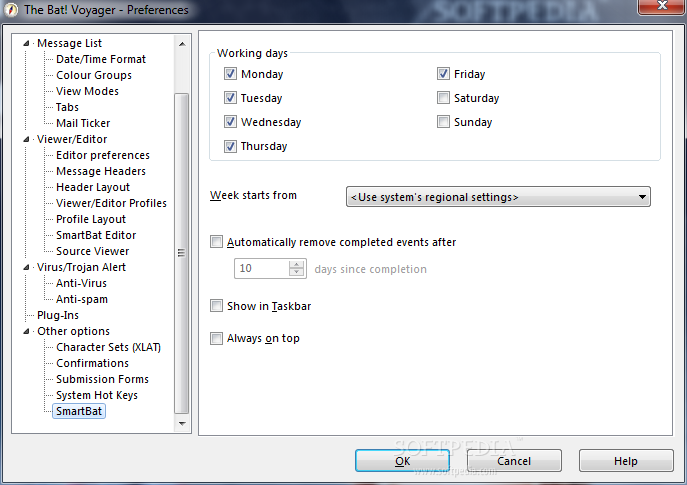The image size is (687, 485).
Task: Uncheck the Wednesday working day
Action: (230, 122)
